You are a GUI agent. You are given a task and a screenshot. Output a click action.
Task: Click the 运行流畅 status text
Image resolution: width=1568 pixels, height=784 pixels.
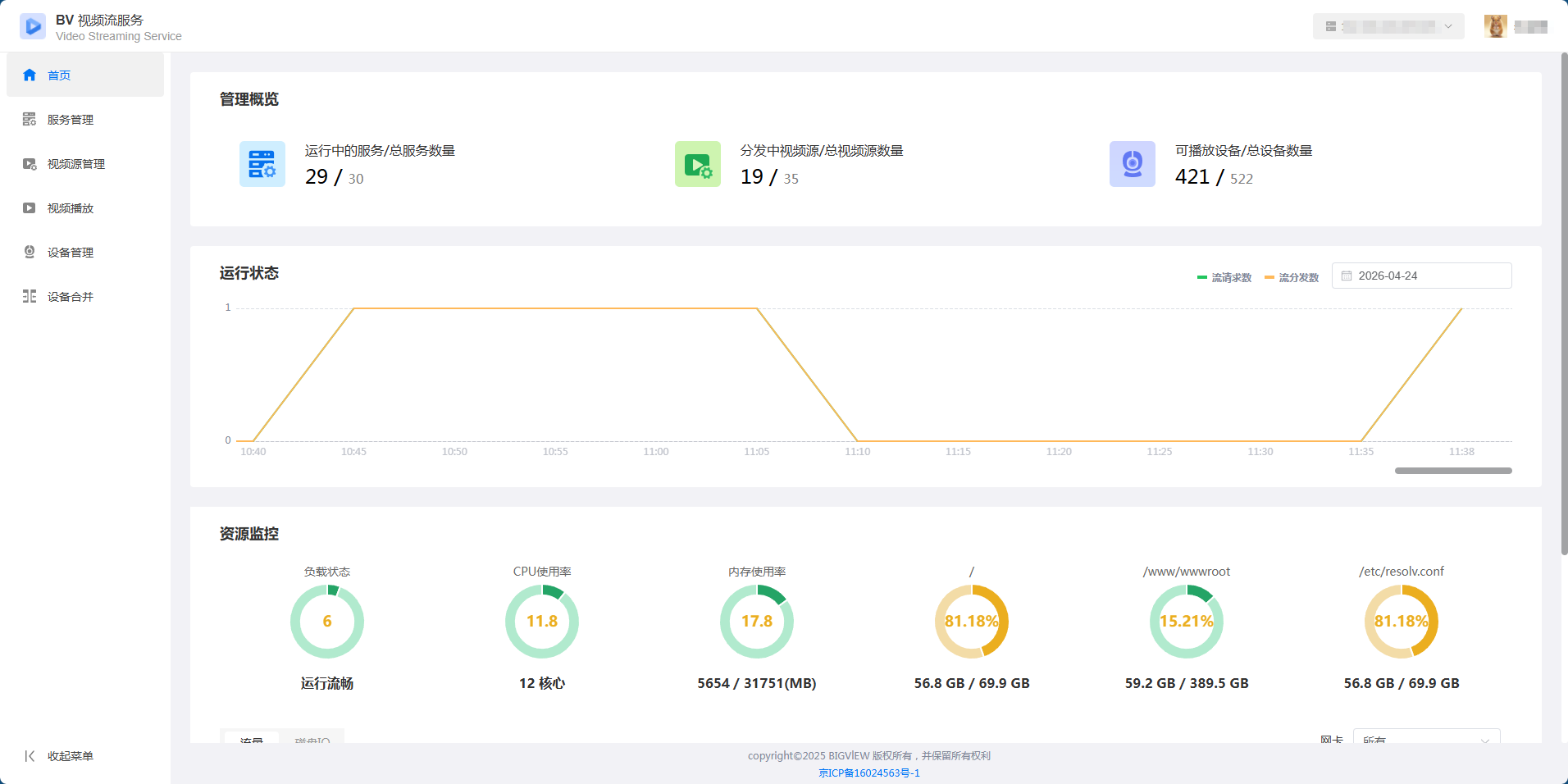327,683
